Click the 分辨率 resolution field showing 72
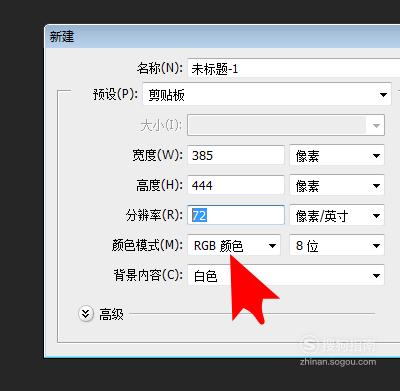Screen dimensions: 400x391 click(x=236, y=215)
